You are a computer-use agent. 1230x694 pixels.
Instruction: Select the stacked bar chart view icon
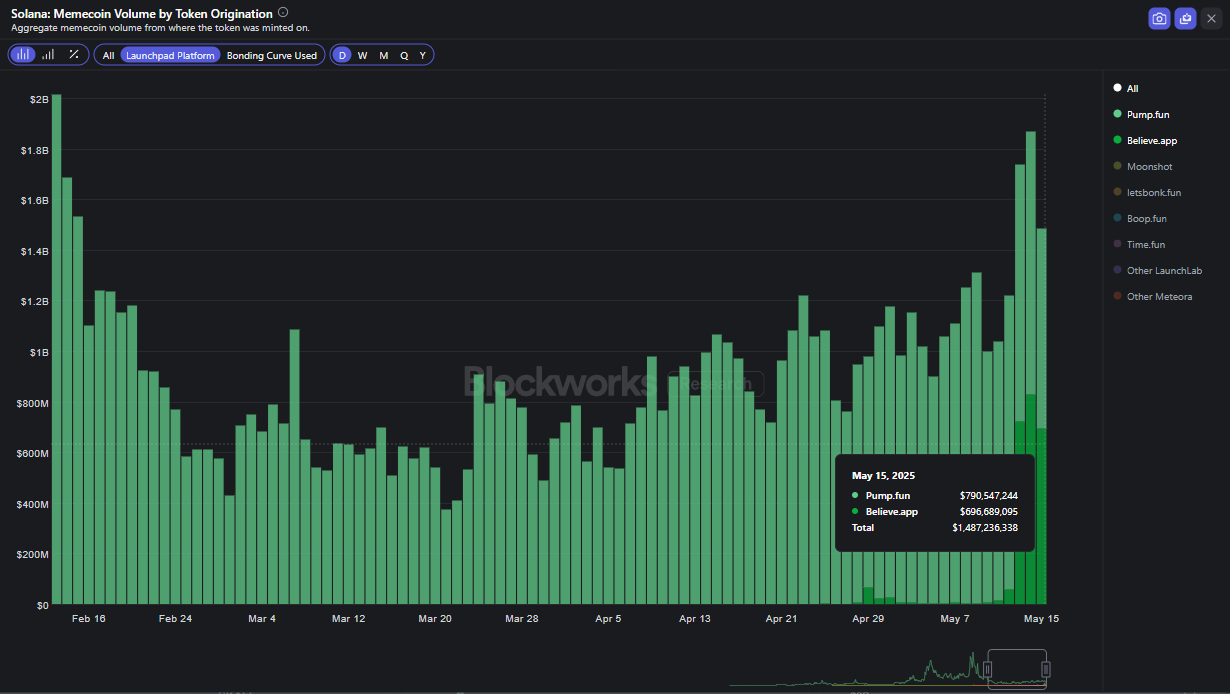(22, 55)
